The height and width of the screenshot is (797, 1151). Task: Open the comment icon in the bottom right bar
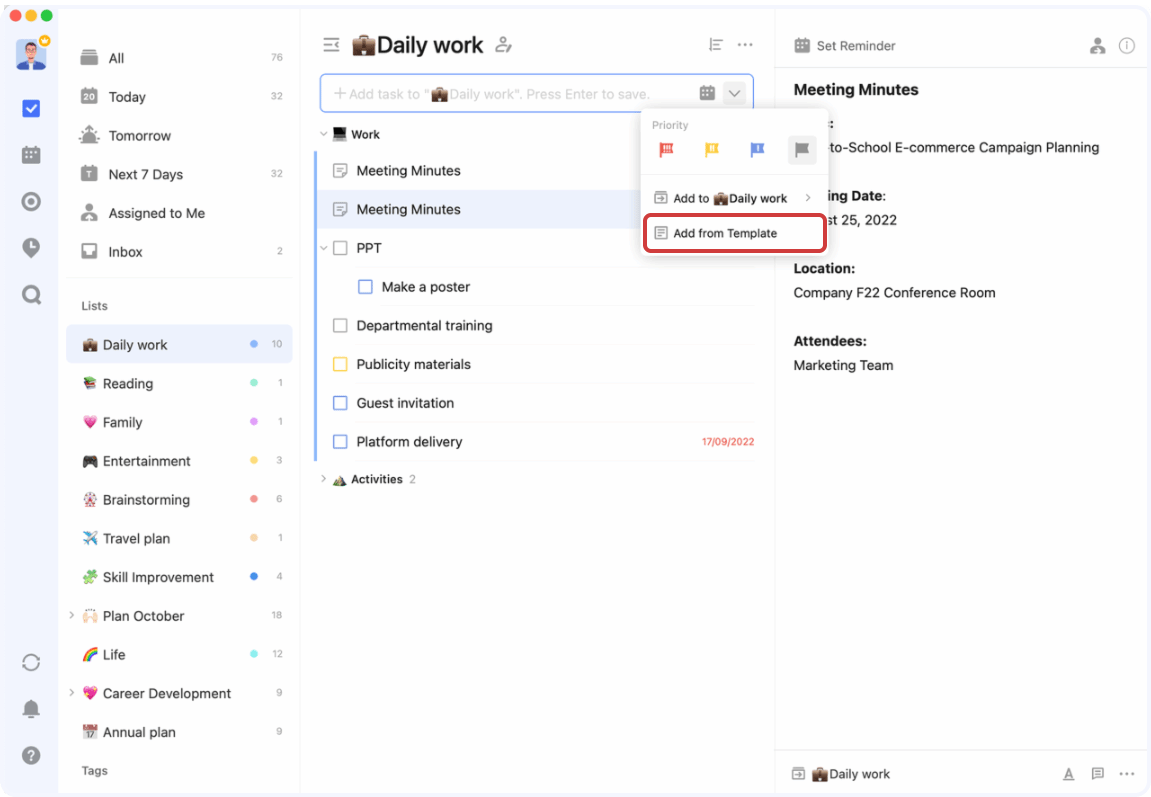[1097, 773]
